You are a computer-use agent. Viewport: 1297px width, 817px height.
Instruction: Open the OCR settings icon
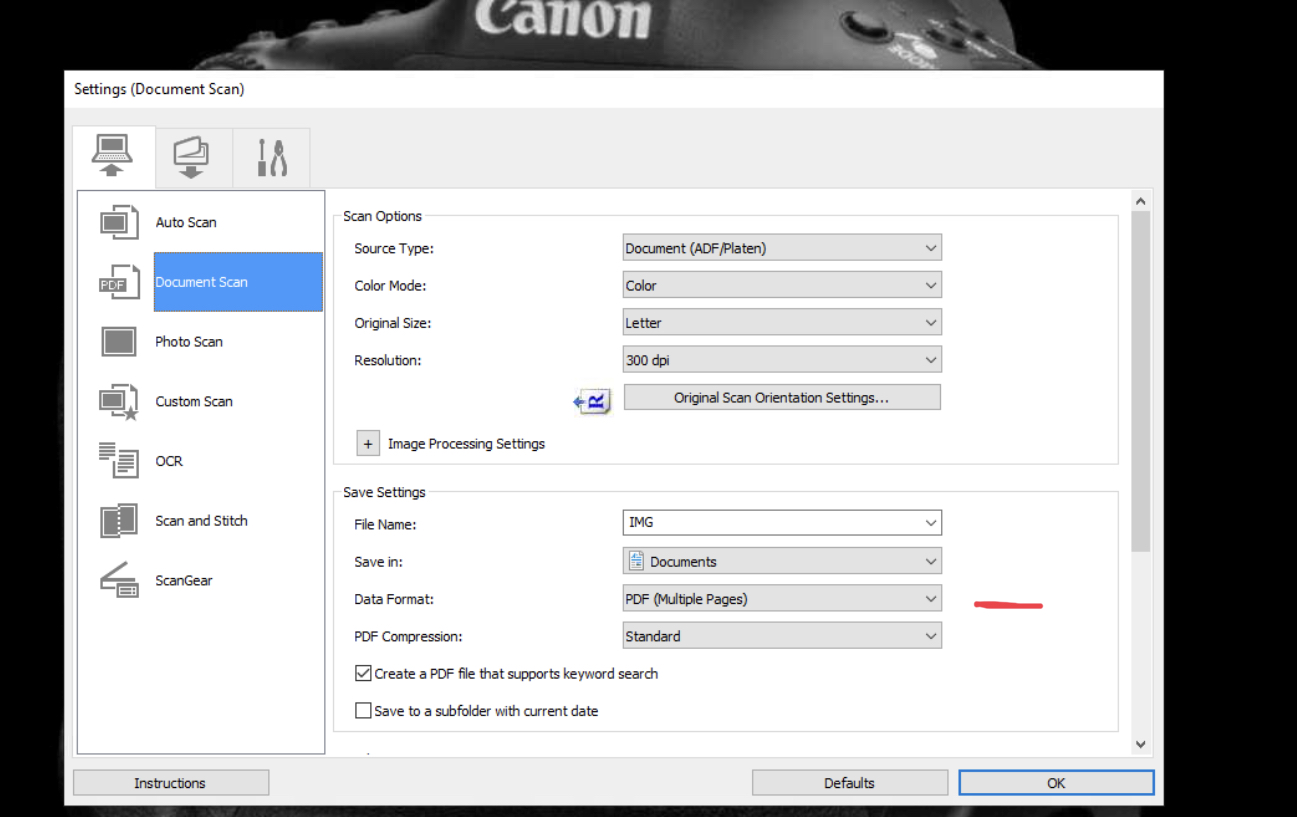(x=119, y=461)
